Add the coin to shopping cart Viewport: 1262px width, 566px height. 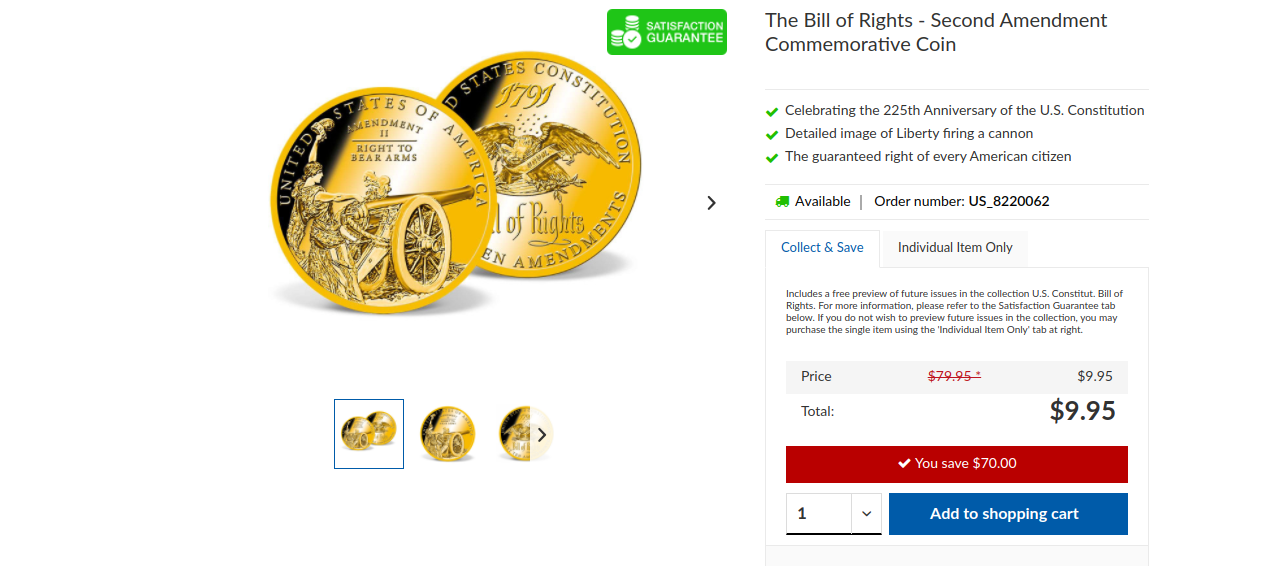click(1008, 514)
